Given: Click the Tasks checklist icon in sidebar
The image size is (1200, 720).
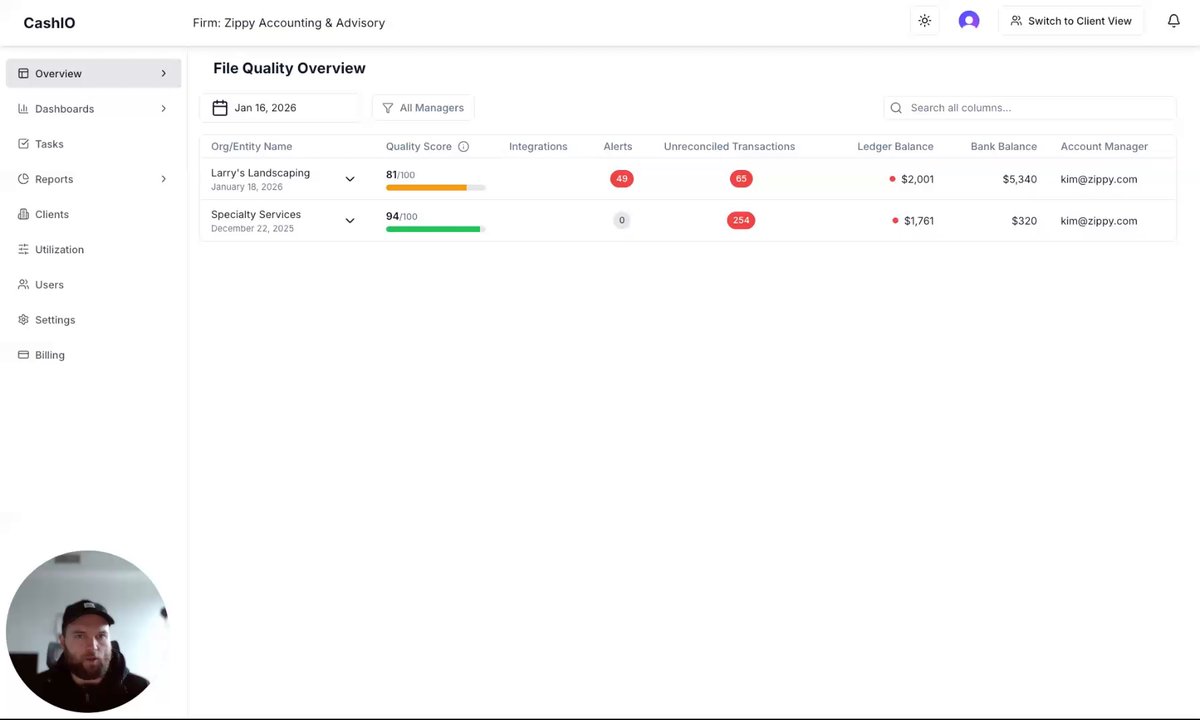Looking at the screenshot, I should [24, 144].
